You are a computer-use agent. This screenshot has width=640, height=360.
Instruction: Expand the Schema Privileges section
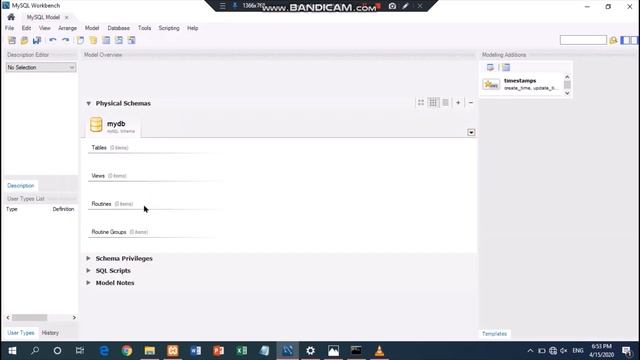[x=89, y=258]
